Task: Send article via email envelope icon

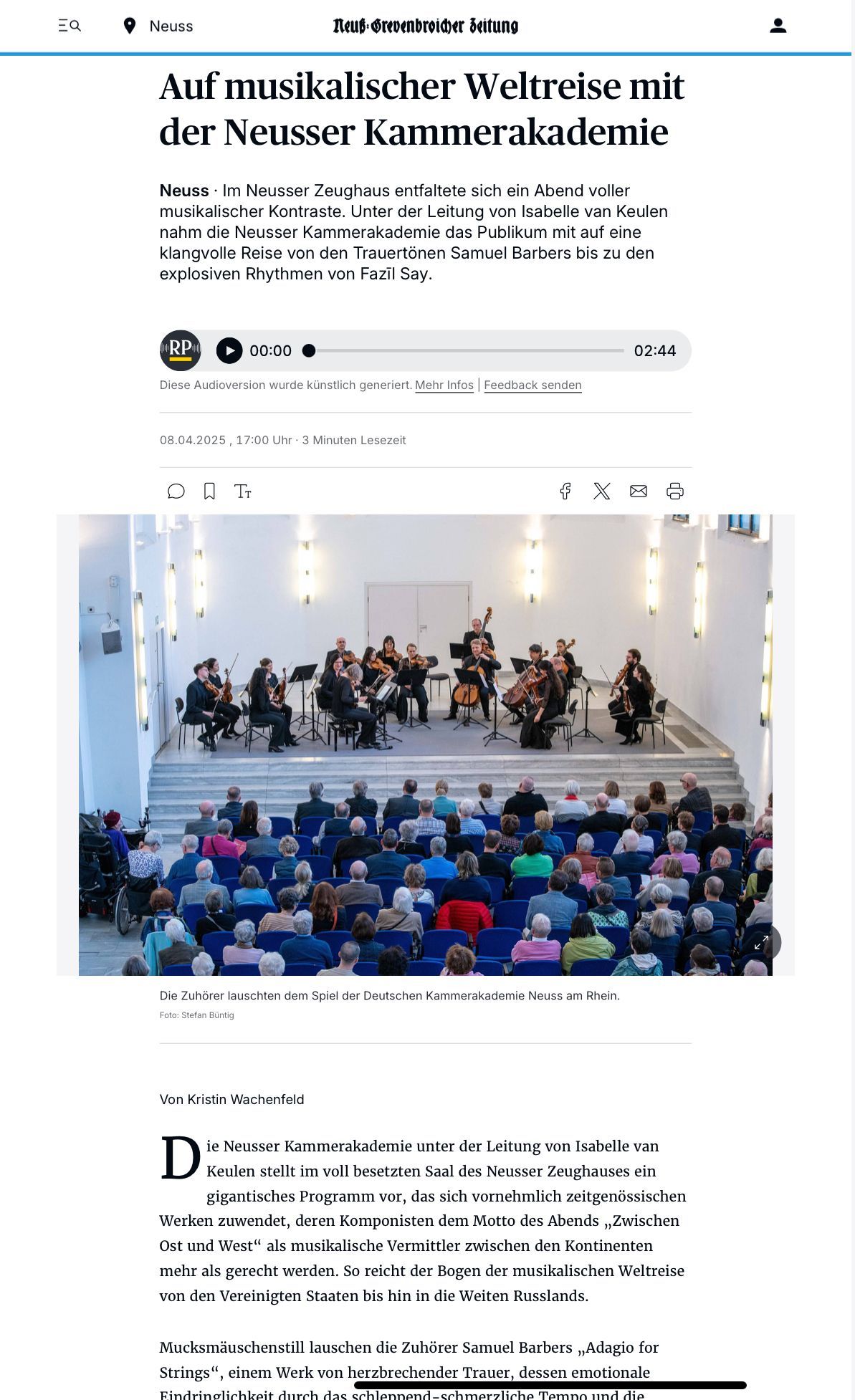Action: 639,491
